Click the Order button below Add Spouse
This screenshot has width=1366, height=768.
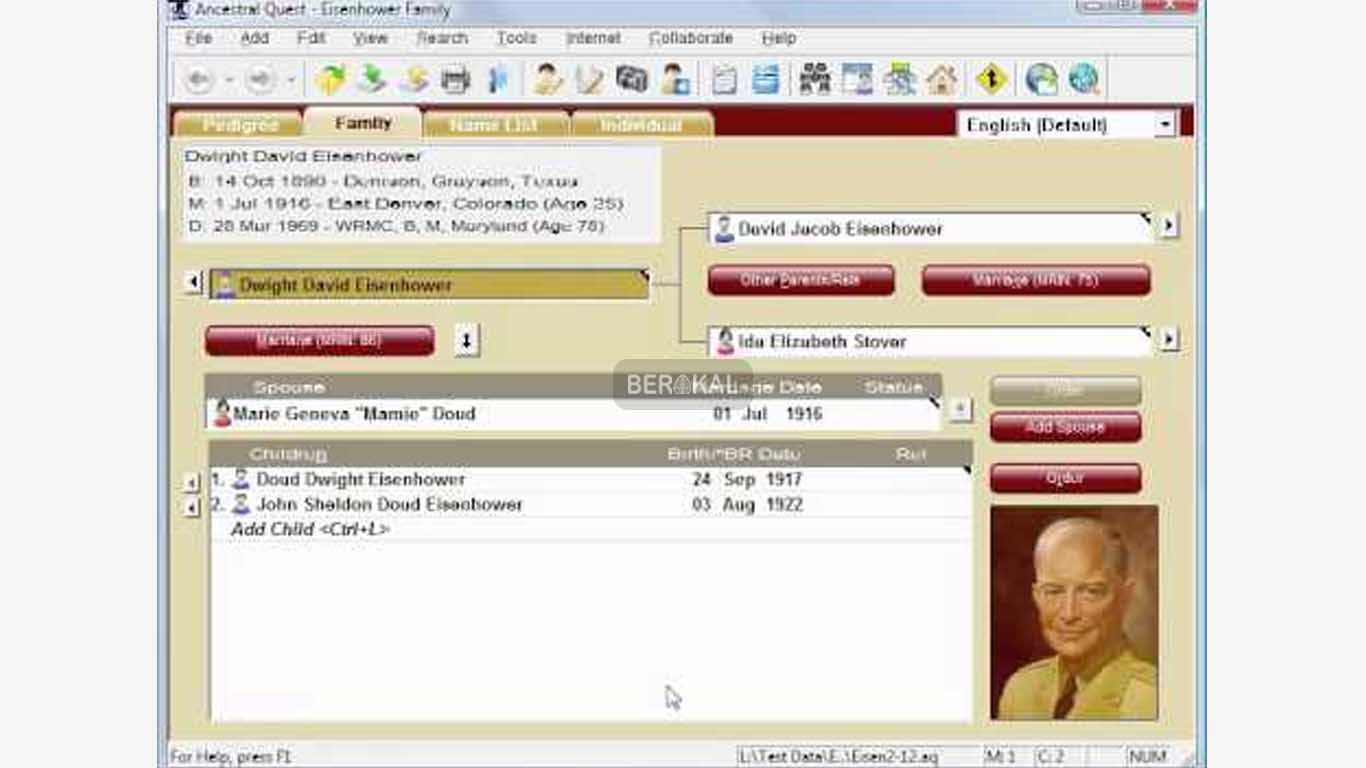click(1065, 478)
